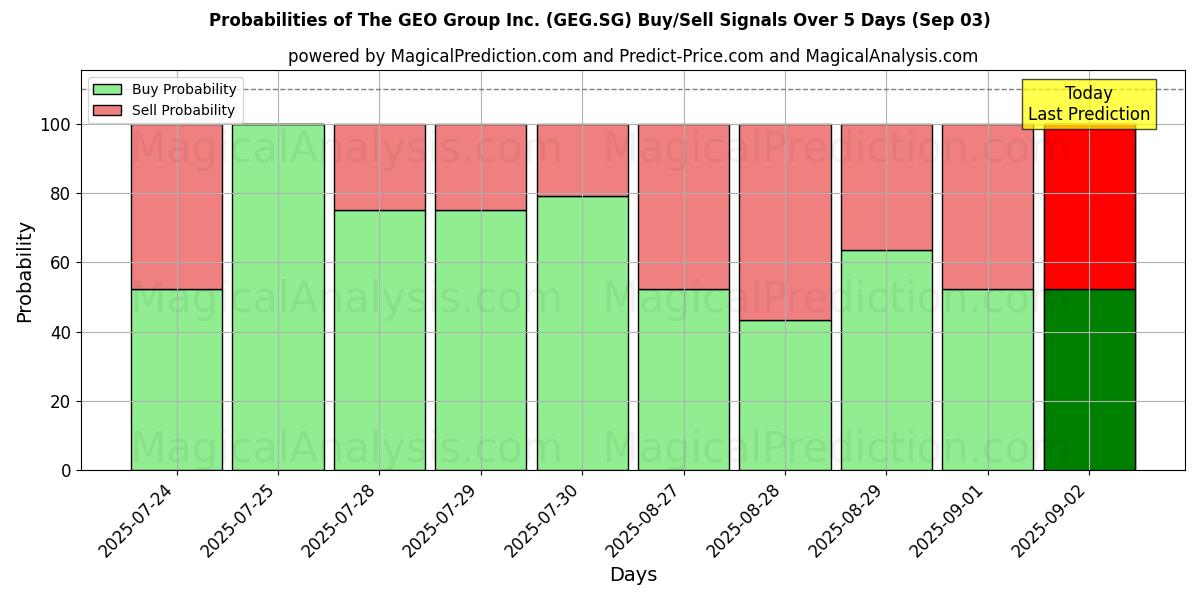Click the green buy bar for 2025-08-29

[886, 360]
